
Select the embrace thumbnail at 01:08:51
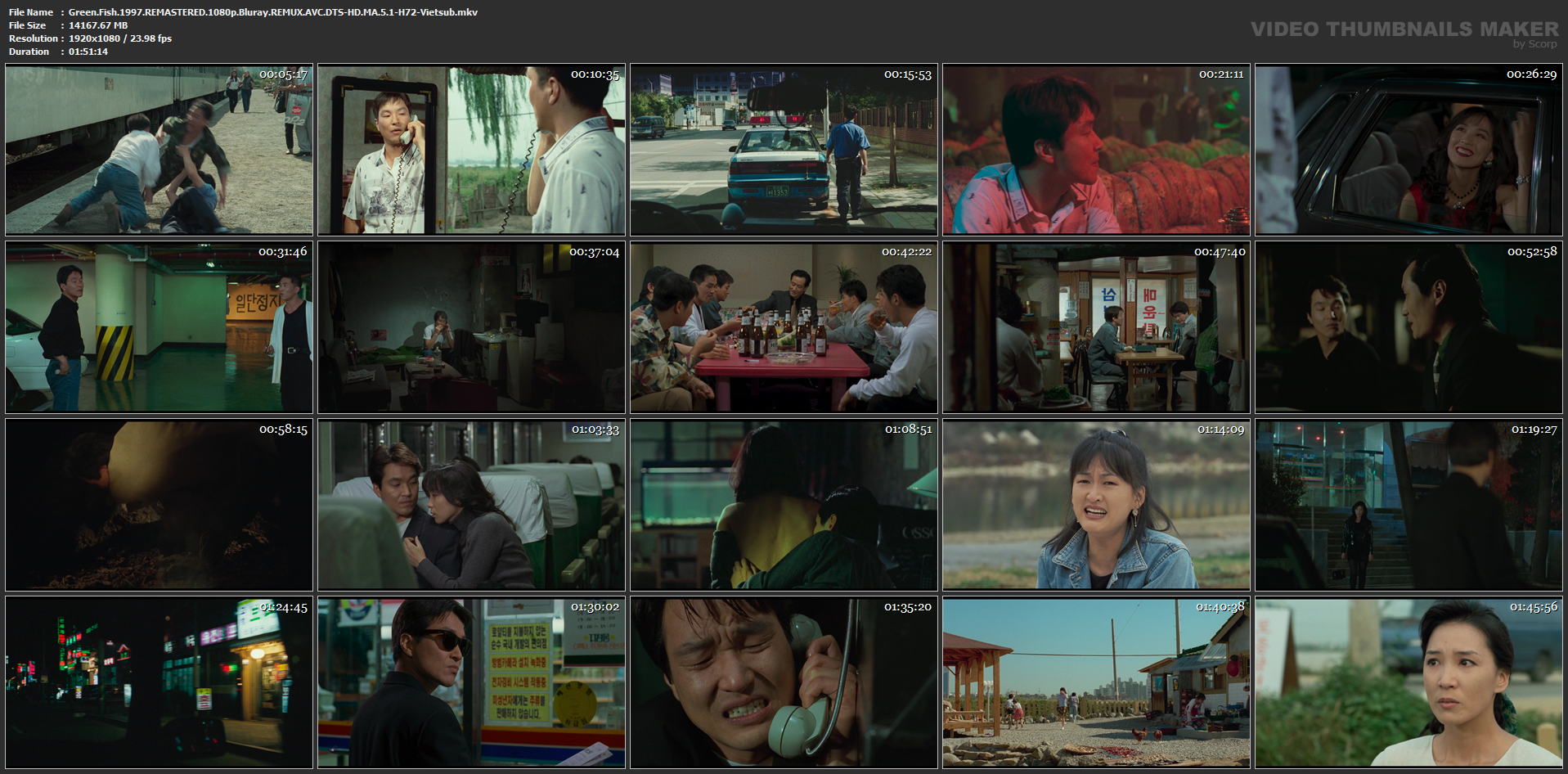(784, 505)
